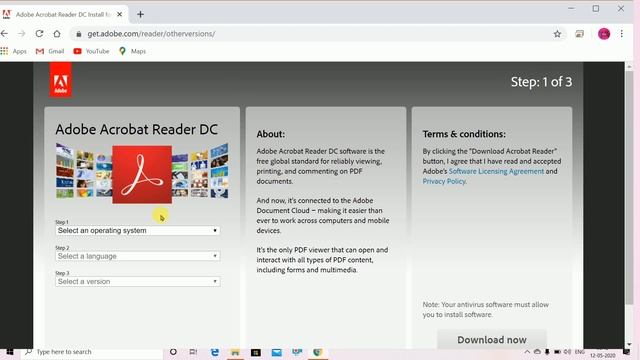Open Task View on the taskbar
The width and height of the screenshot is (640, 360).
coord(193,352)
